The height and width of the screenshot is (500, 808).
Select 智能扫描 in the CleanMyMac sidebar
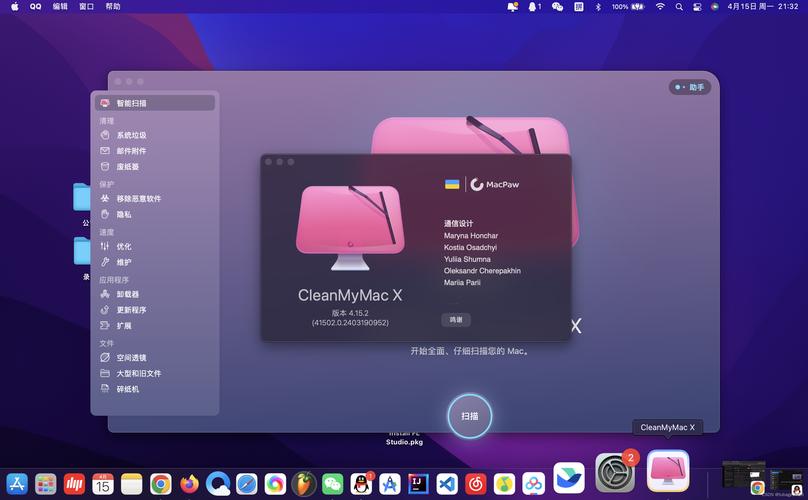(x=155, y=103)
